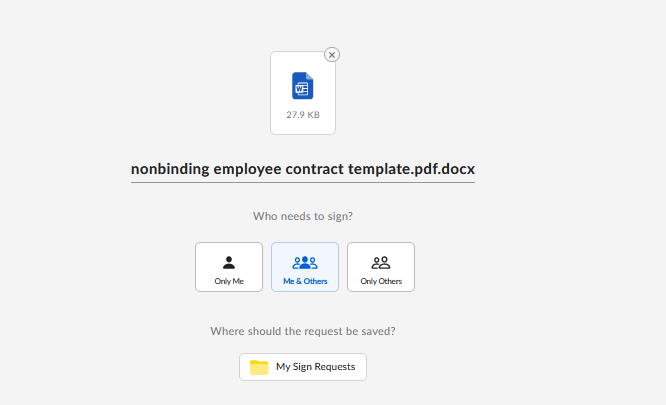Click the "Only Others" text label
666x405 pixels.
click(381, 282)
